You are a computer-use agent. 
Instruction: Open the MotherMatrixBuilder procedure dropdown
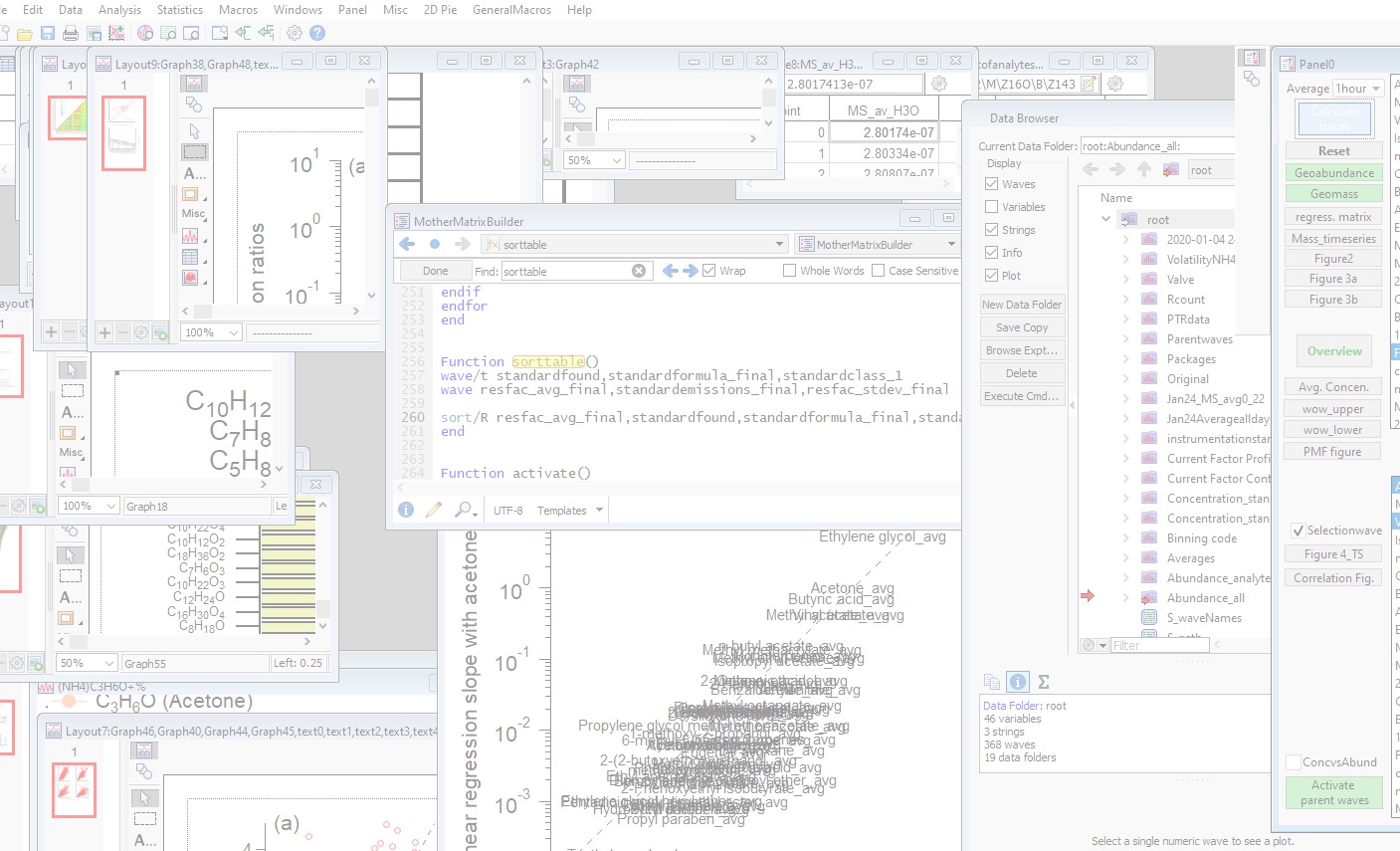[x=877, y=245]
